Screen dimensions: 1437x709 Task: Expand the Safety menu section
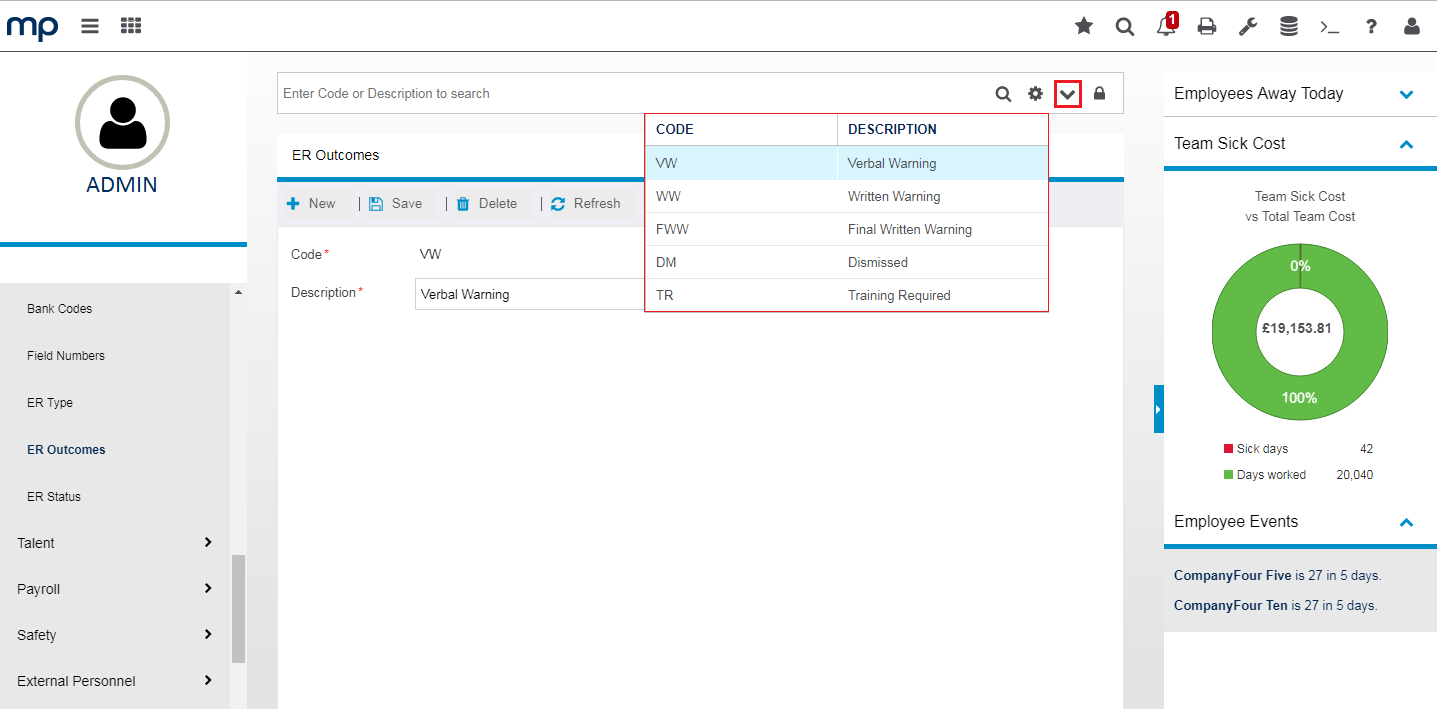tap(115, 635)
